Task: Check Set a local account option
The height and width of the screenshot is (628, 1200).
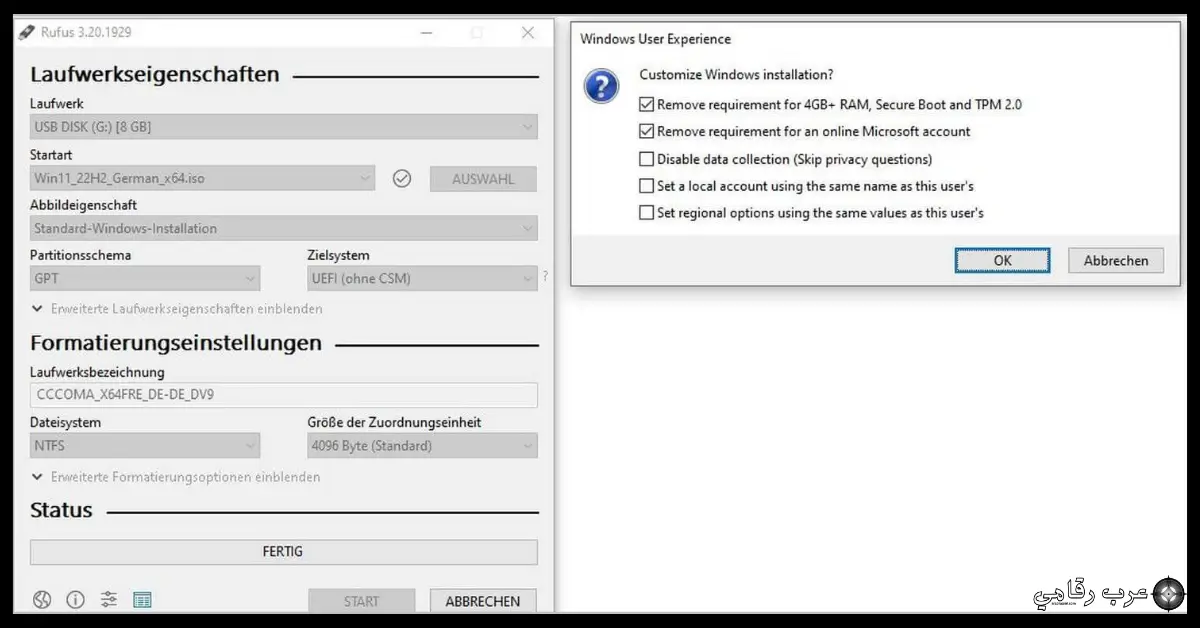Action: coord(647,186)
